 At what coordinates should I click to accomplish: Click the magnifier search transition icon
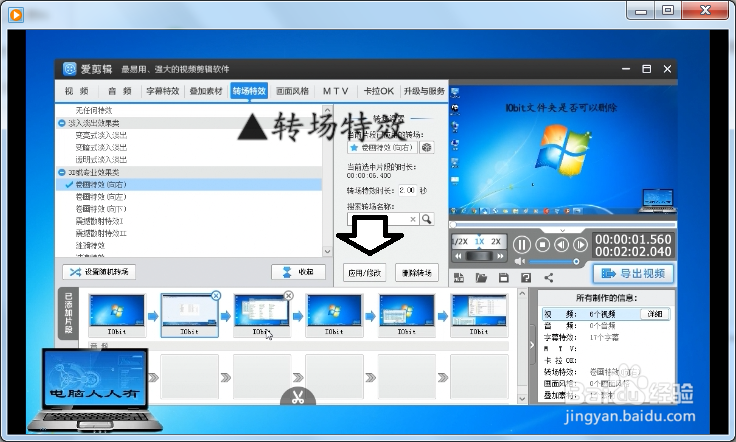[x=427, y=219]
